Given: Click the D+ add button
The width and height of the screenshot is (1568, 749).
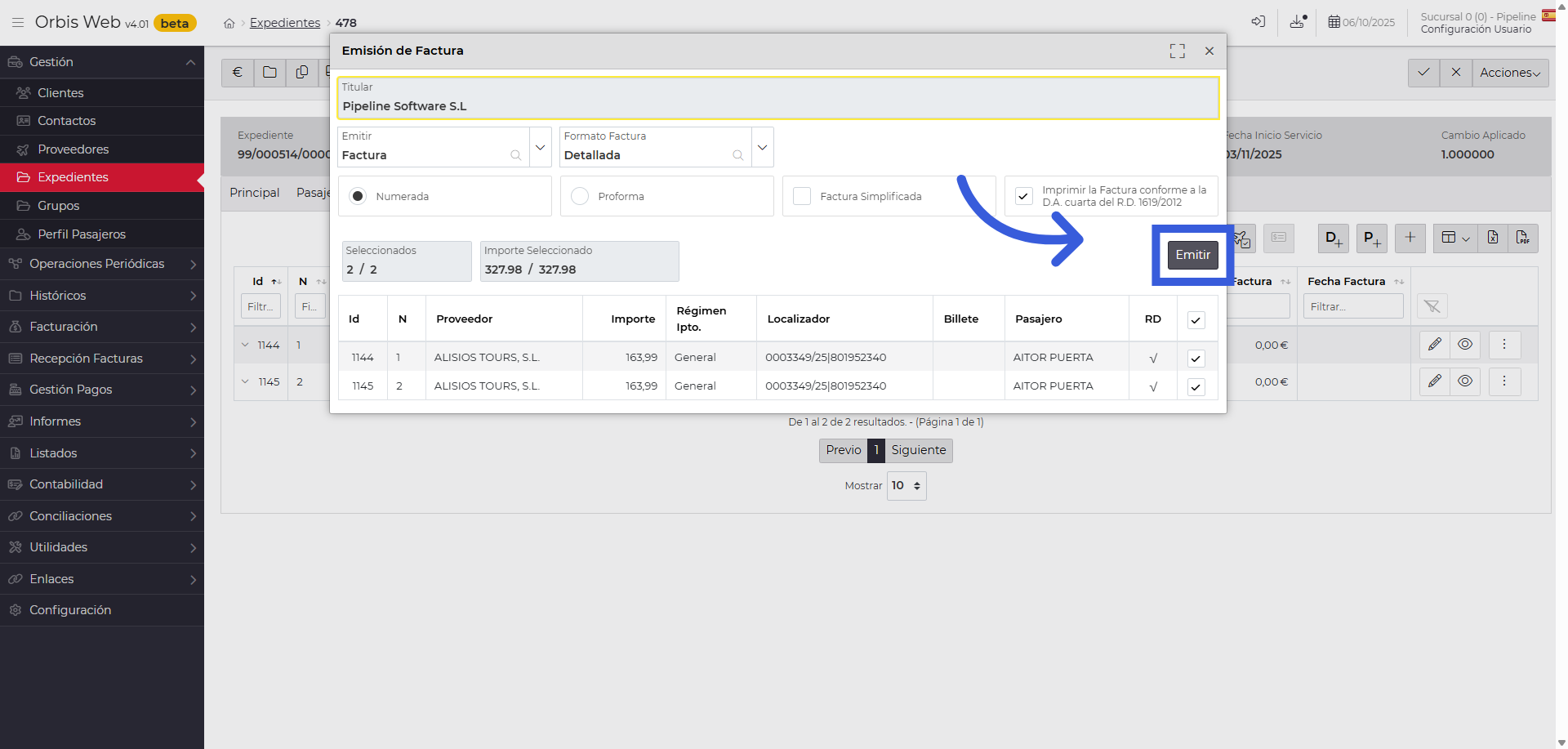Looking at the screenshot, I should coord(1333,238).
